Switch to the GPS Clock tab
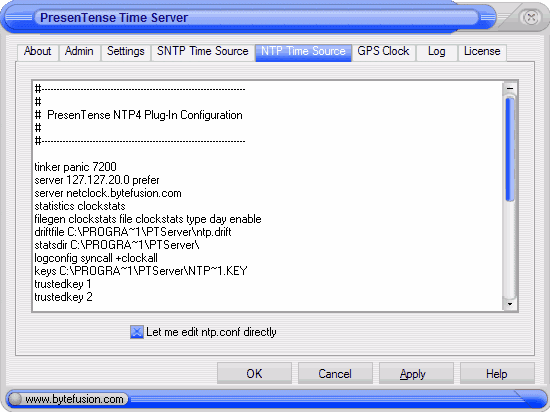The height and width of the screenshot is (412, 550). [x=383, y=52]
